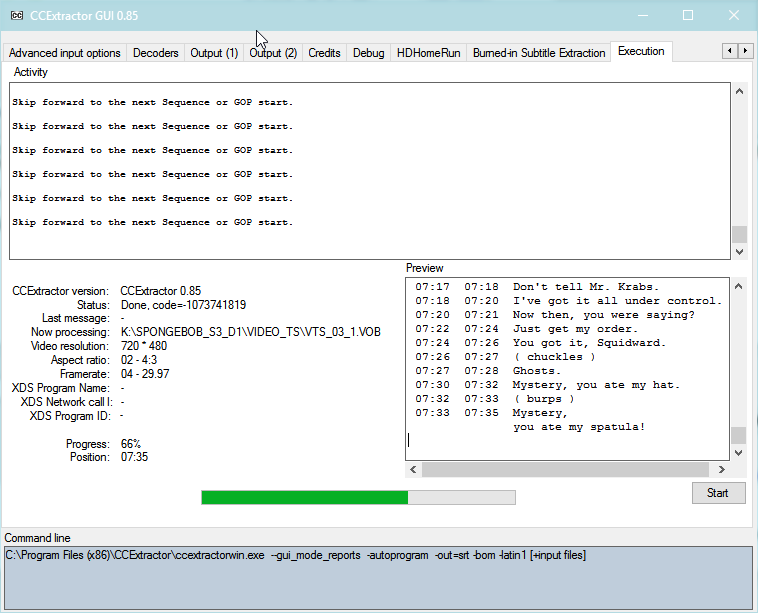Screen dimensions: 758x613
Task: Click preview line "you ate my spatula!"
Action: click(579, 427)
